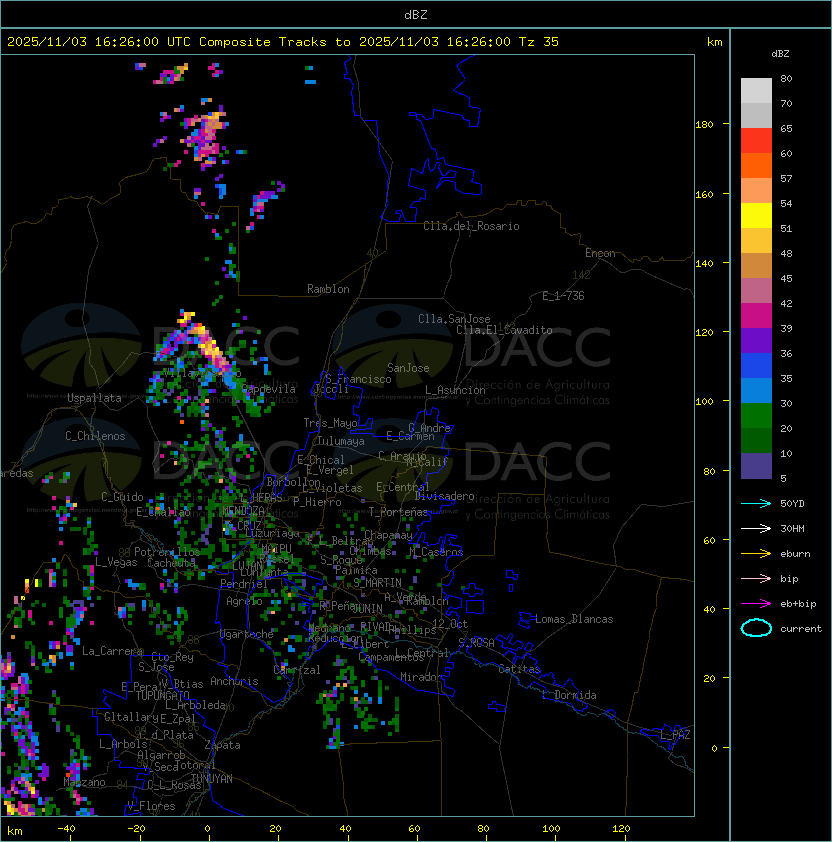This screenshot has width=832, height=842.
Task: Click the 'V_Flores' map label
Action: tap(151, 806)
